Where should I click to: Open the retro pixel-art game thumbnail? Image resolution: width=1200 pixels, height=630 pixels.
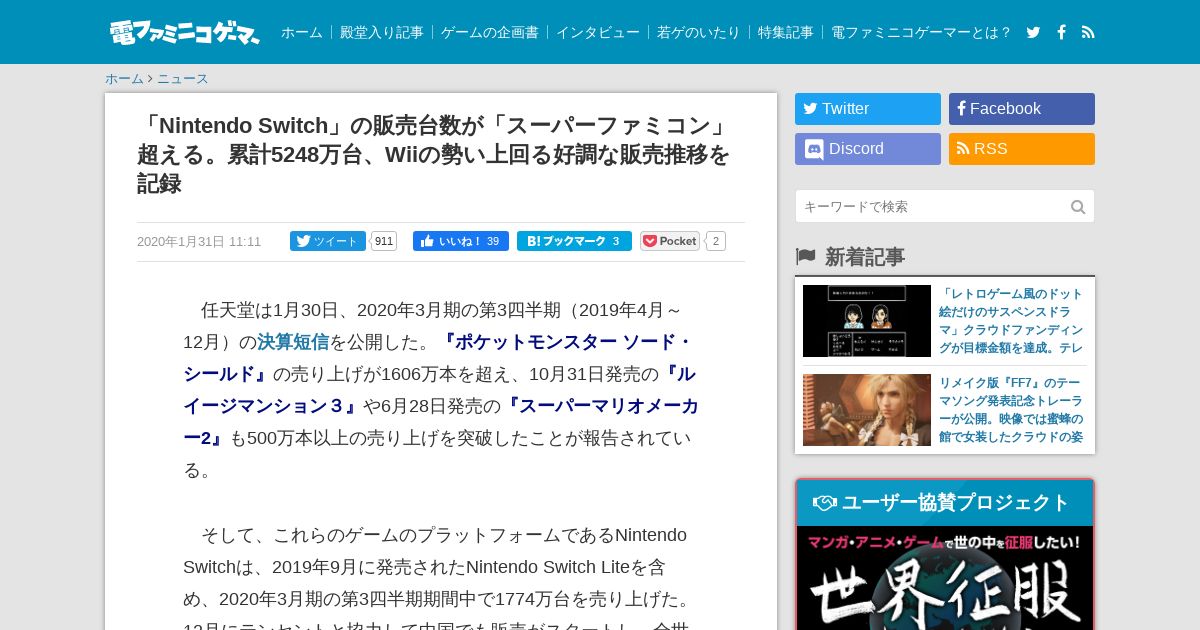coord(867,321)
